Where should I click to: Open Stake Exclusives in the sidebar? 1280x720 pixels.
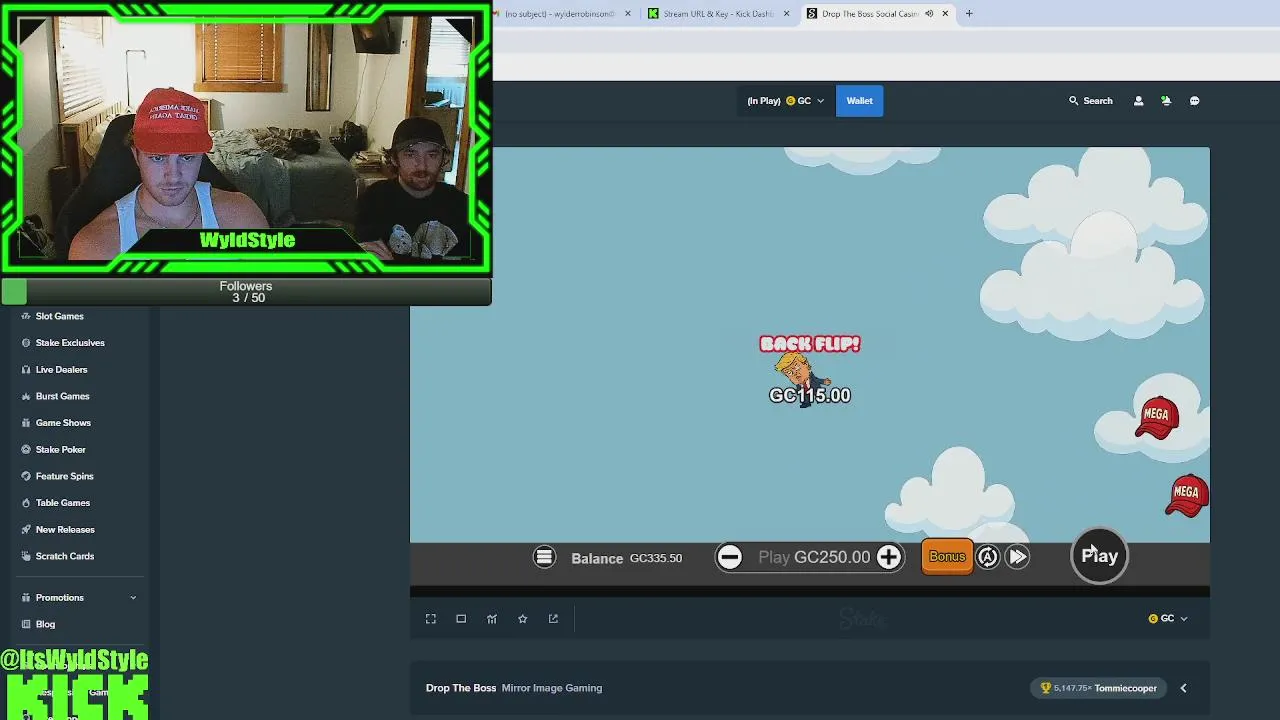click(70, 343)
